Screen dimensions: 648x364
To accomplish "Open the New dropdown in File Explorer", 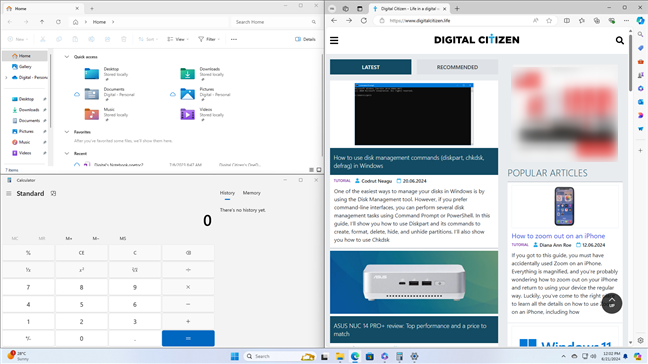I will point(18,39).
